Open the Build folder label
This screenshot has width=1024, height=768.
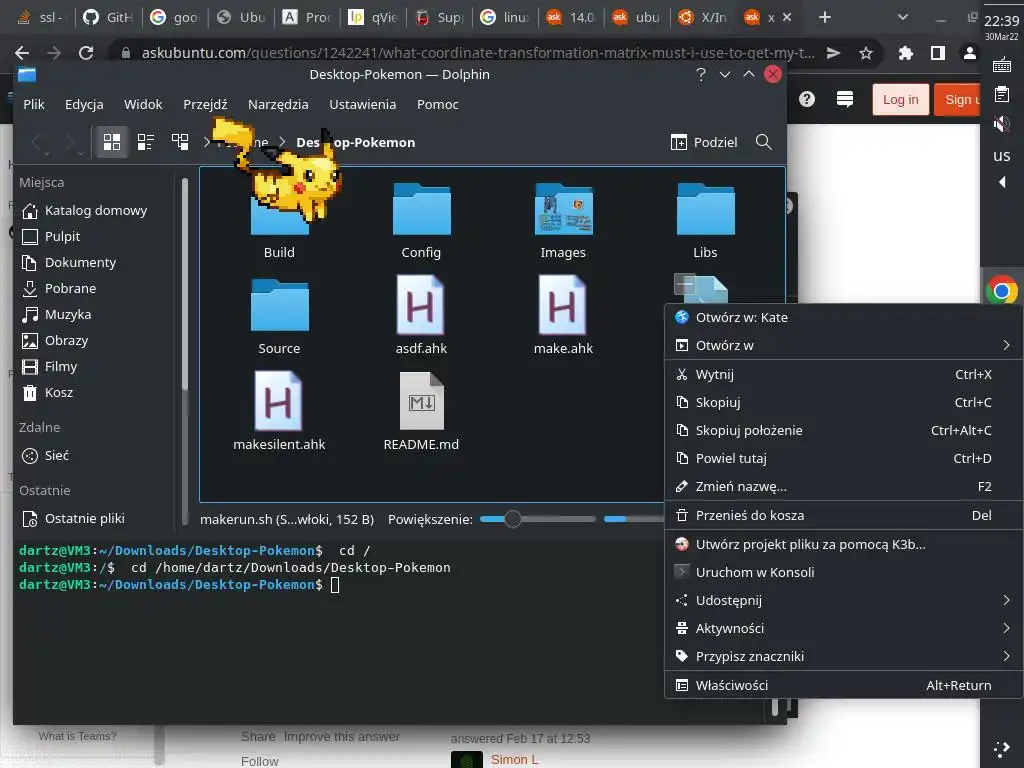pyautogui.click(x=280, y=252)
